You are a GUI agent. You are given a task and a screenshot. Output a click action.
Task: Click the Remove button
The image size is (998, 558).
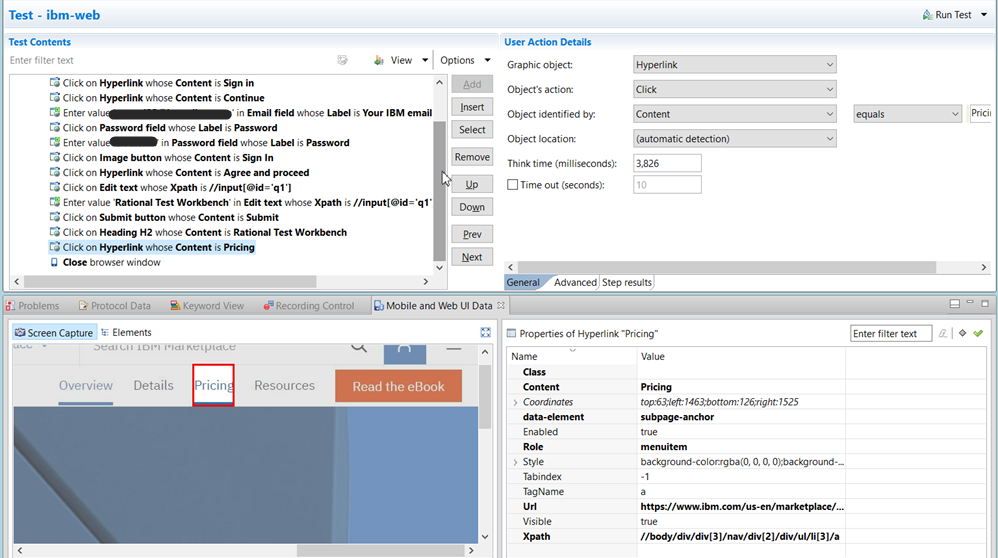coord(472,157)
